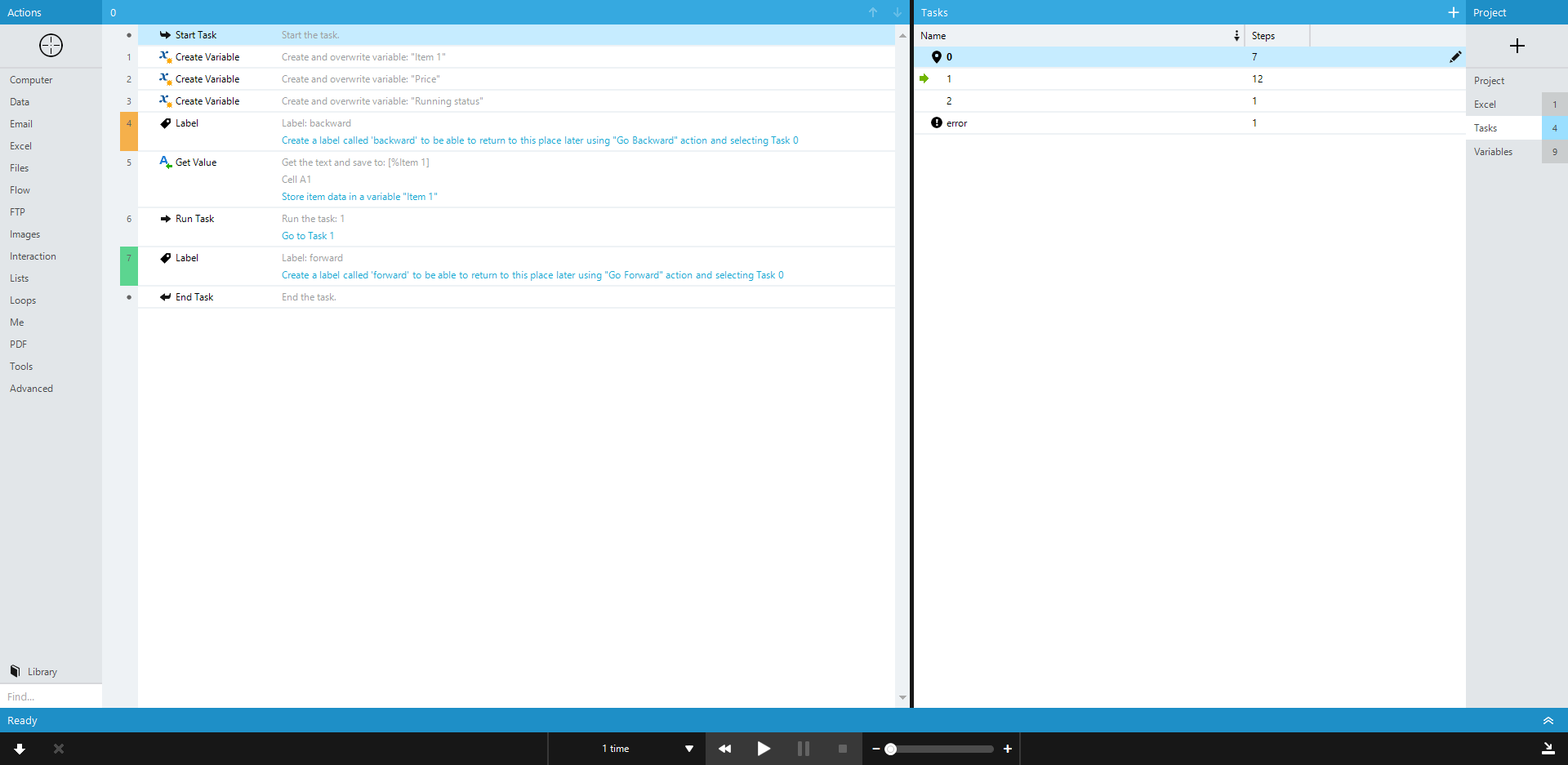Click the backward label description link
The image size is (1568, 765).
pyautogui.click(x=540, y=140)
